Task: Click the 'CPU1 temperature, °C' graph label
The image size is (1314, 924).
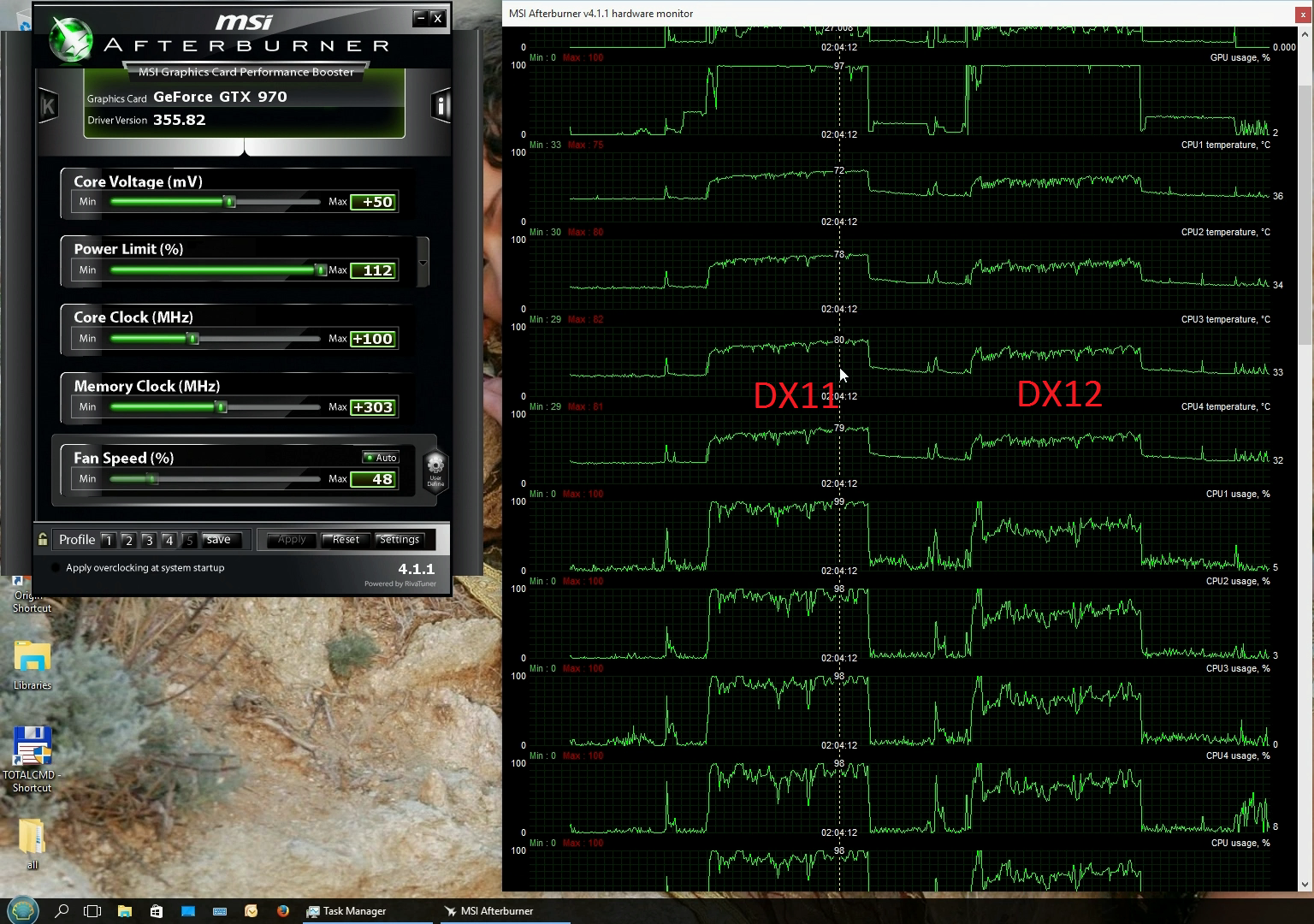Action: [1225, 145]
